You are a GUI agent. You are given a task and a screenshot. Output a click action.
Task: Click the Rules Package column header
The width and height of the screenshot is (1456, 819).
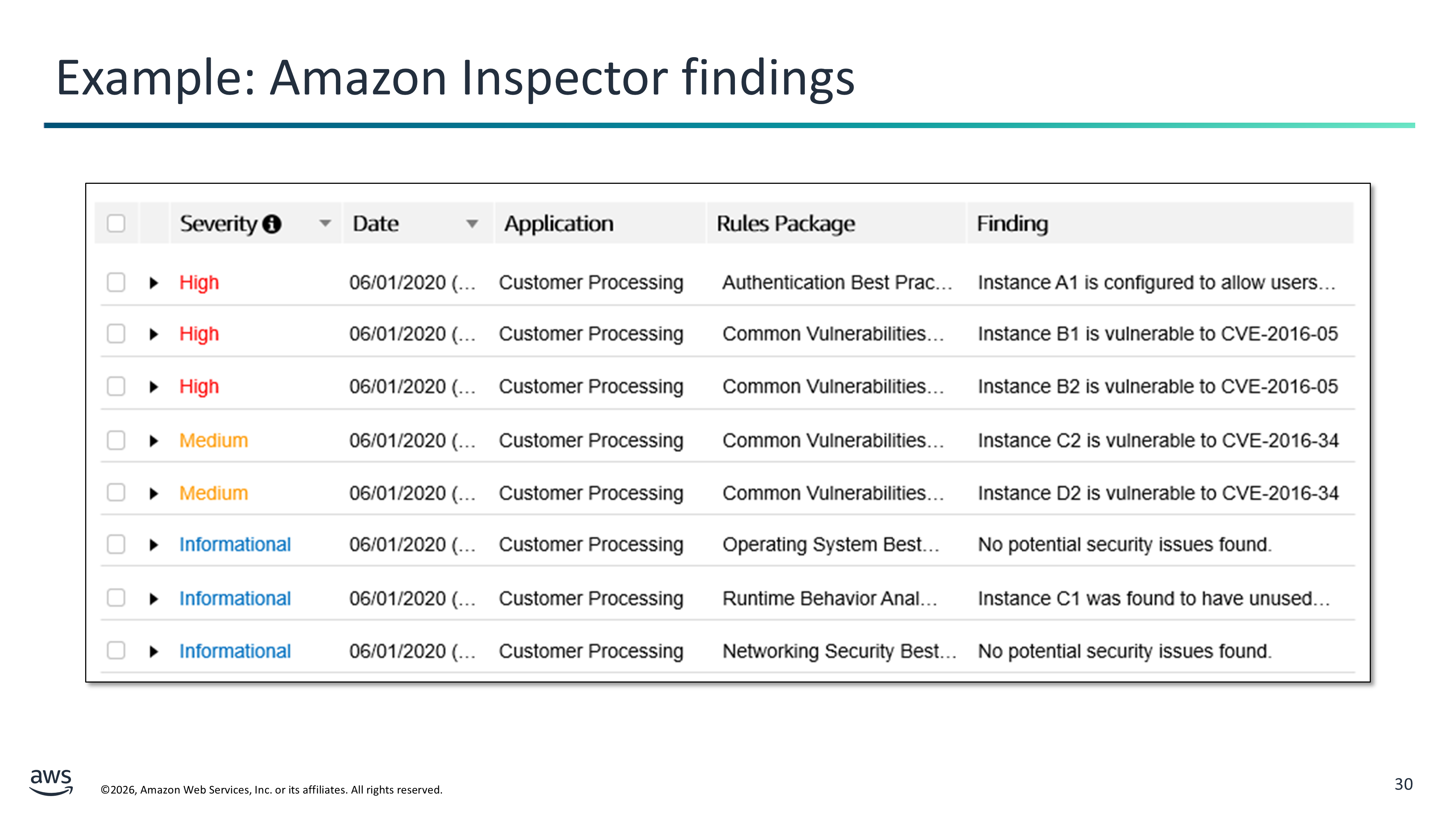point(786,223)
